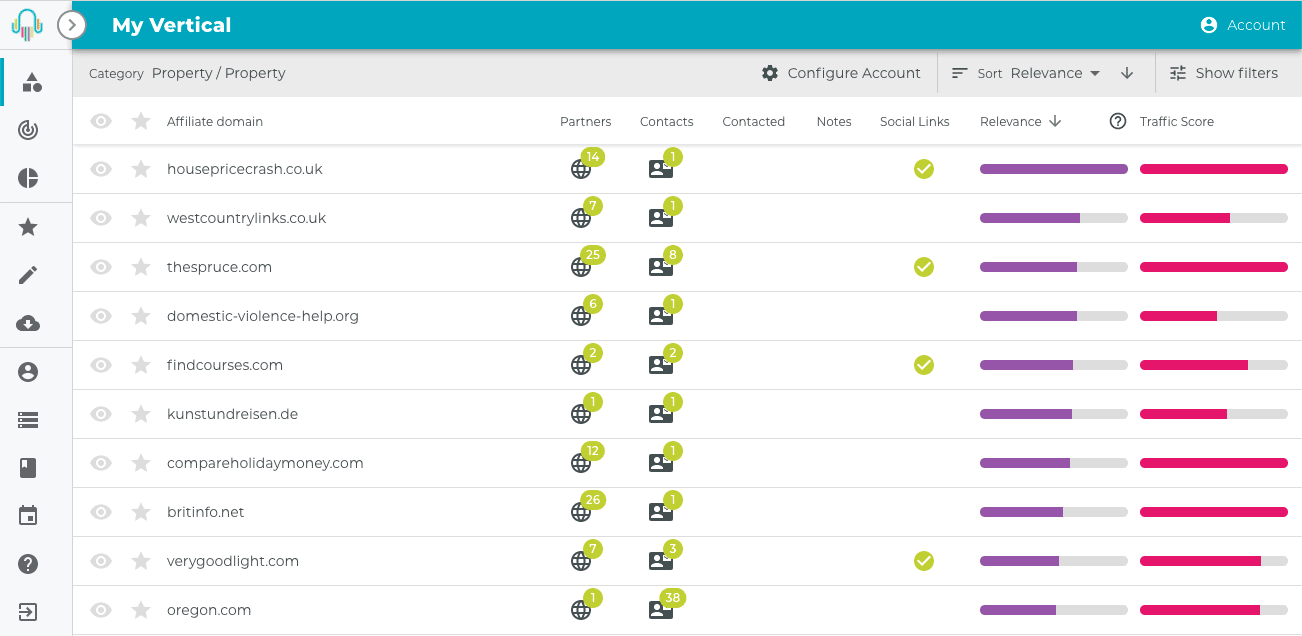Open the pencil edit sidebar icon
The width and height of the screenshot is (1302, 636).
(28, 275)
